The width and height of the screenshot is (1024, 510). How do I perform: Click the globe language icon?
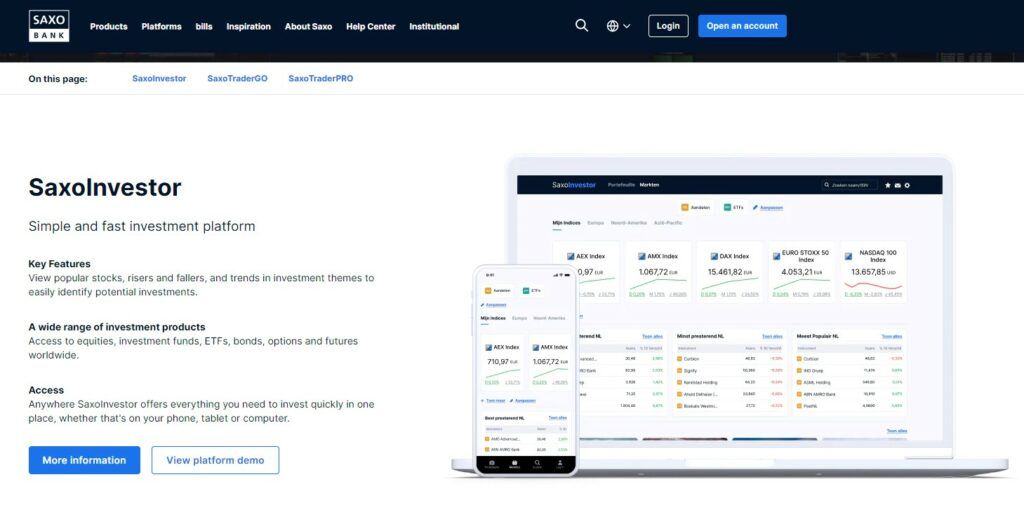(612, 26)
